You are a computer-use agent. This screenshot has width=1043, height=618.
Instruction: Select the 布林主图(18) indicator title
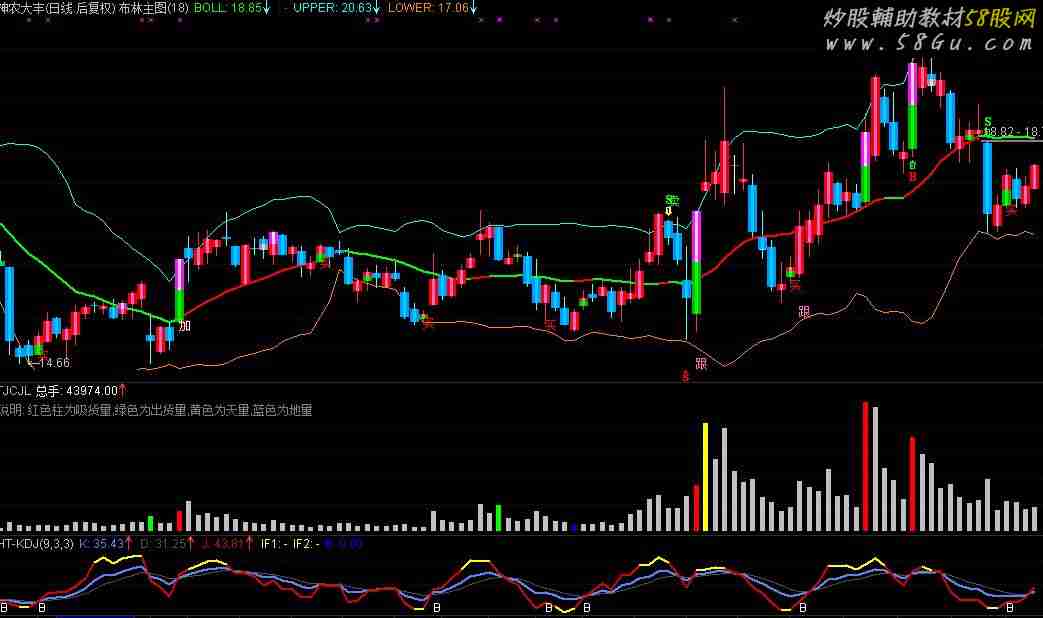153,7
